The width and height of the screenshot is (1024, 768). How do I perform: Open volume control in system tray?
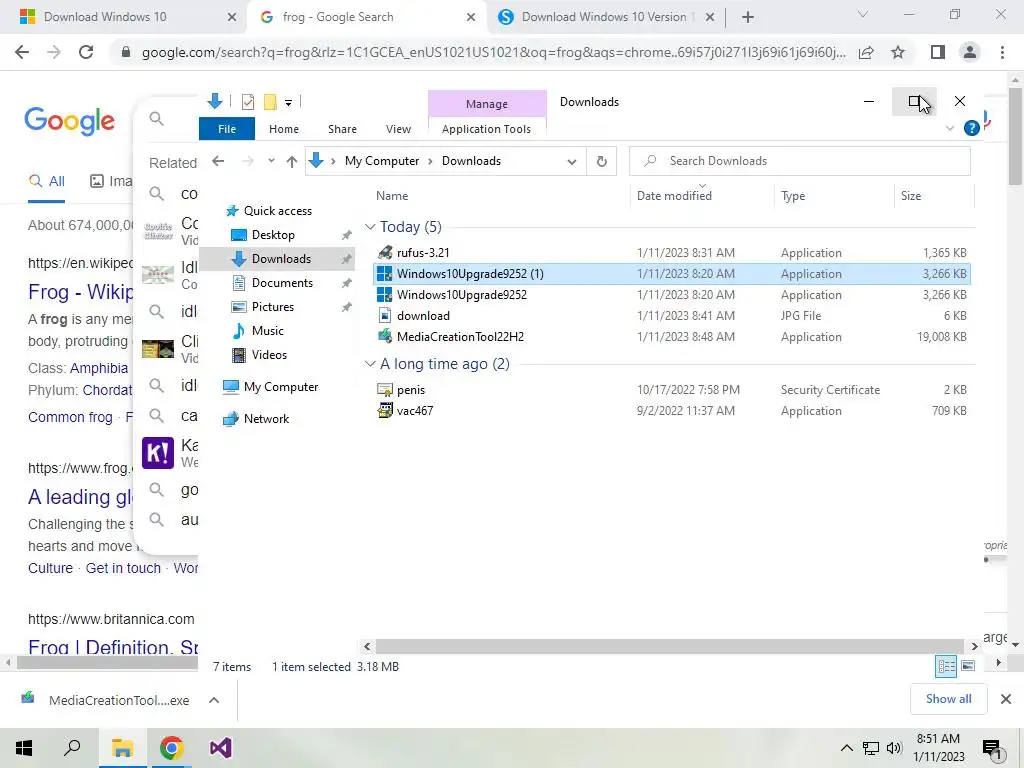(x=894, y=748)
